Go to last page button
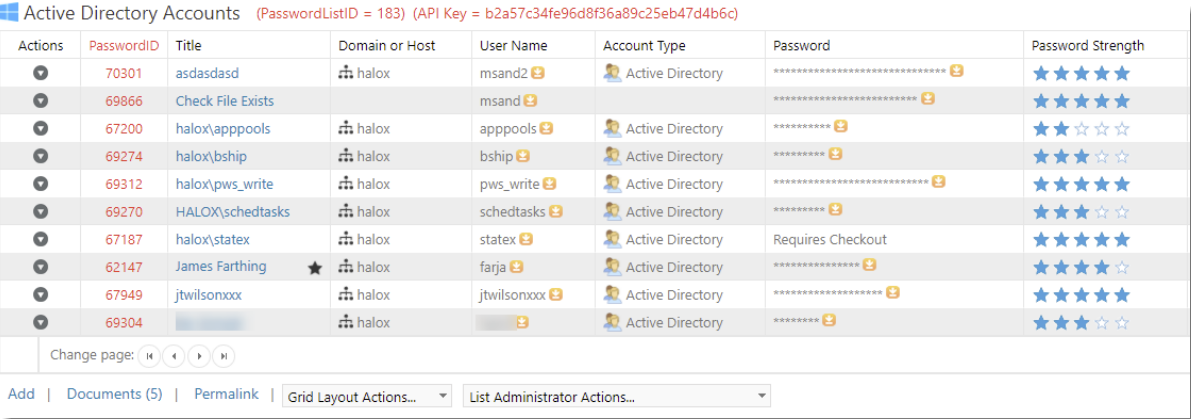Screen dimensions: 1191x419 tap(223, 355)
